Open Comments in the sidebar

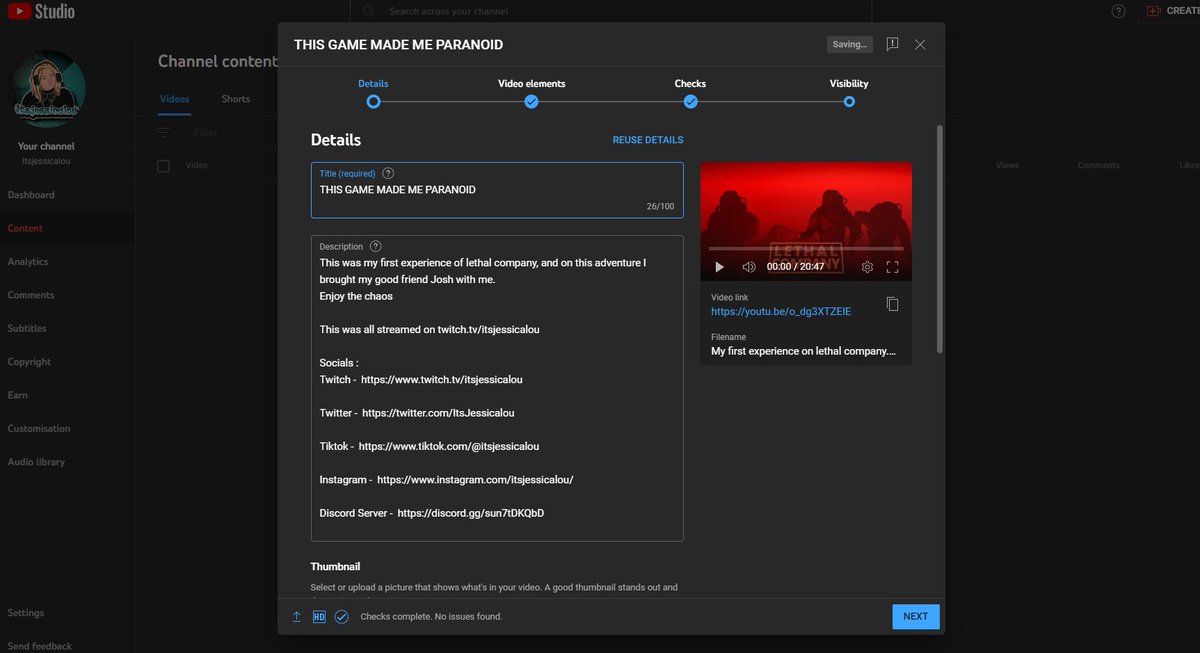(31, 295)
